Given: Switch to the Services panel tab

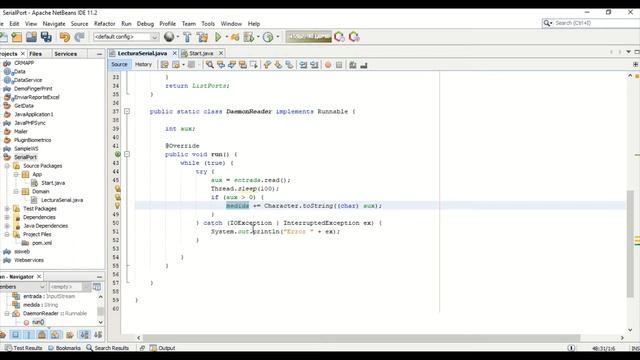Looking at the screenshot, I should 65,54.
